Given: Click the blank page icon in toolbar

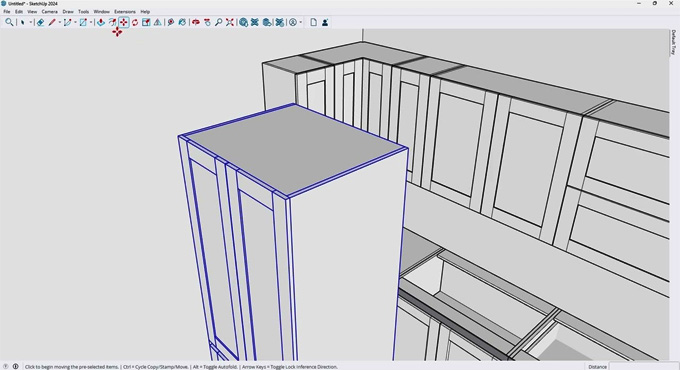Looking at the screenshot, I should click(314, 22).
